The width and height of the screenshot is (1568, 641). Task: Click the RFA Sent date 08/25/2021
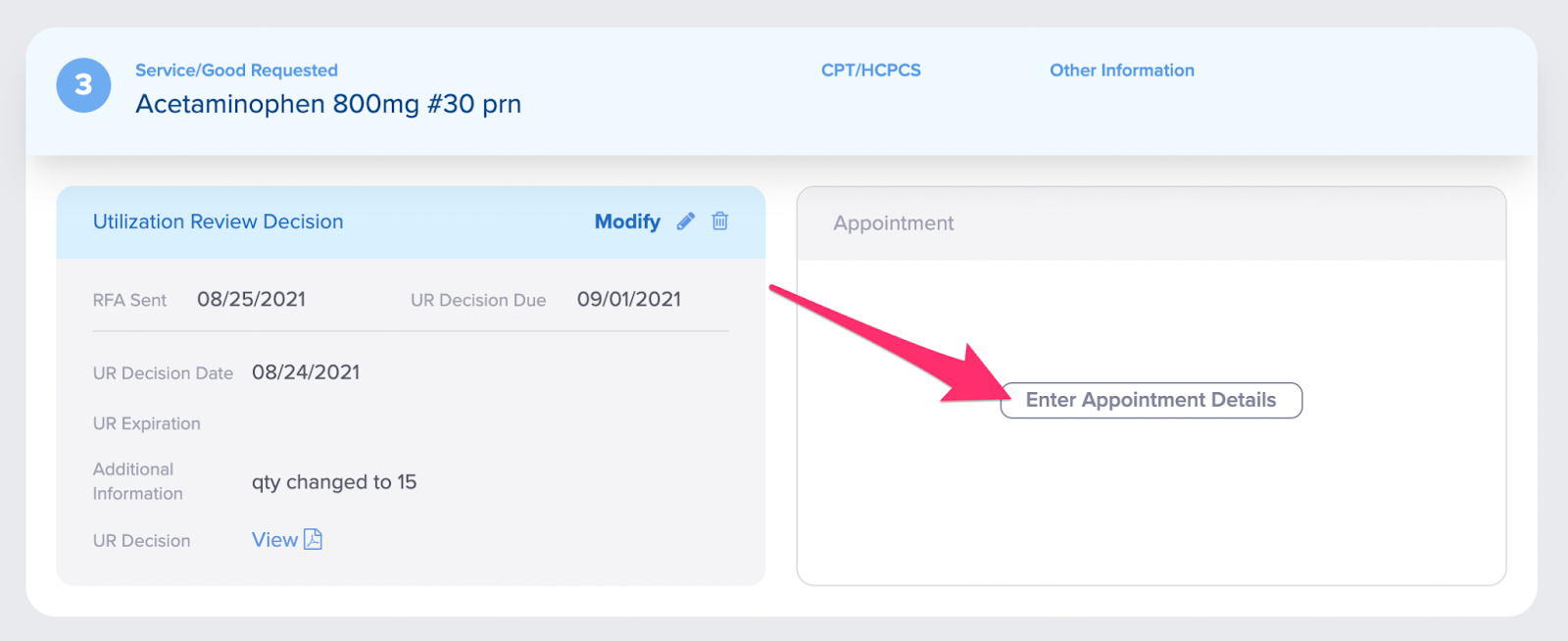click(251, 299)
